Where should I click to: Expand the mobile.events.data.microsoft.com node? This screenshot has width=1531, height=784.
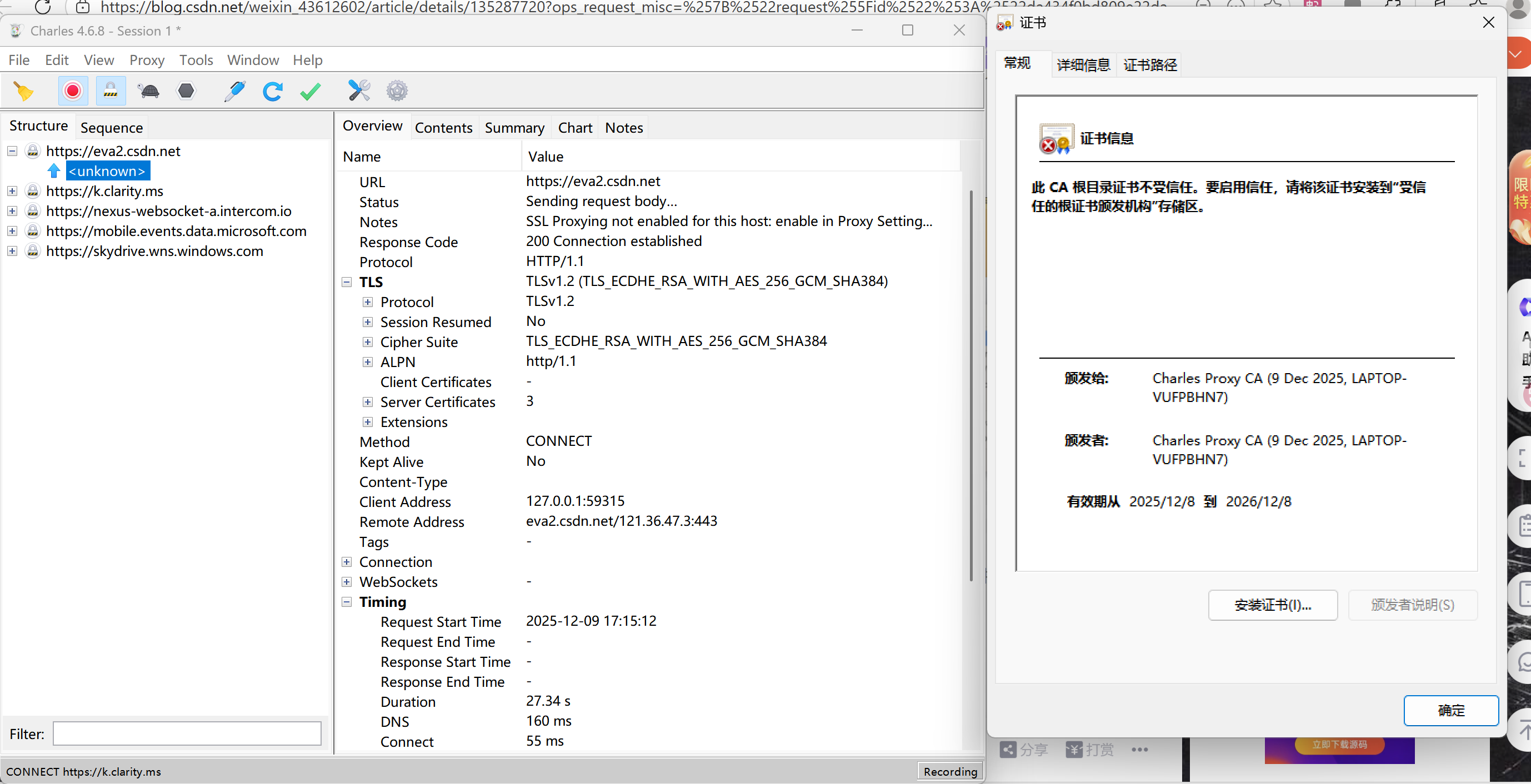12,231
